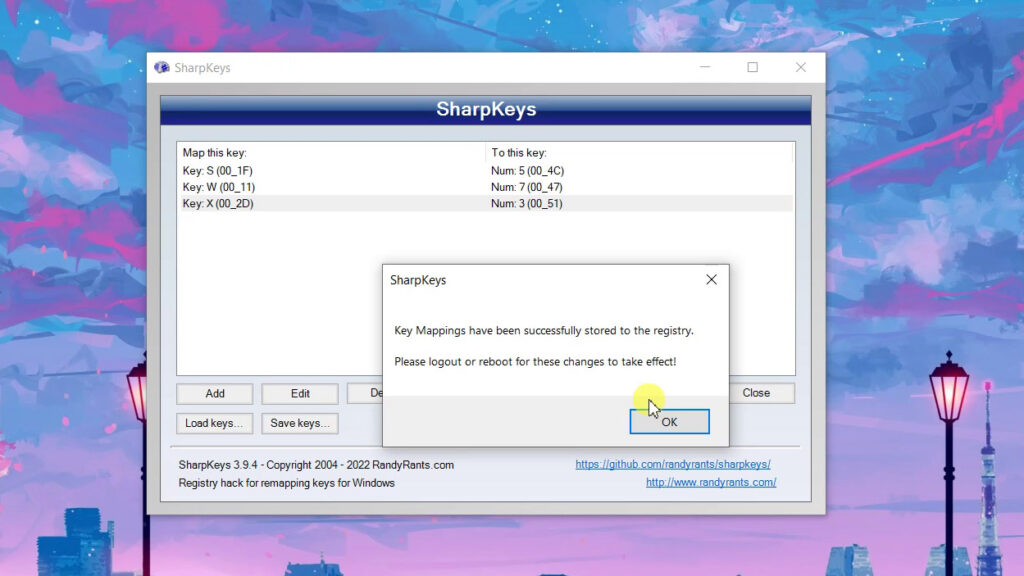Close the SharpKeys main window
1024x576 pixels.
801,67
